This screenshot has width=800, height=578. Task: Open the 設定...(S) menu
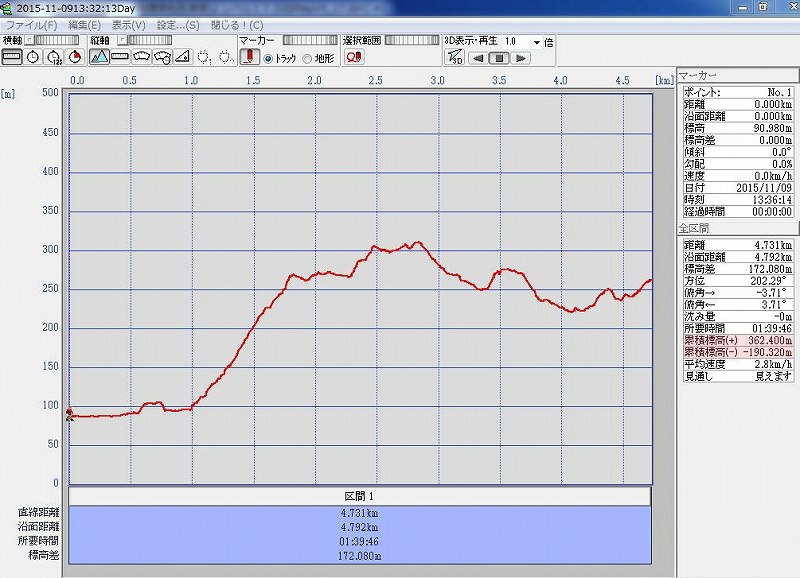pos(178,25)
